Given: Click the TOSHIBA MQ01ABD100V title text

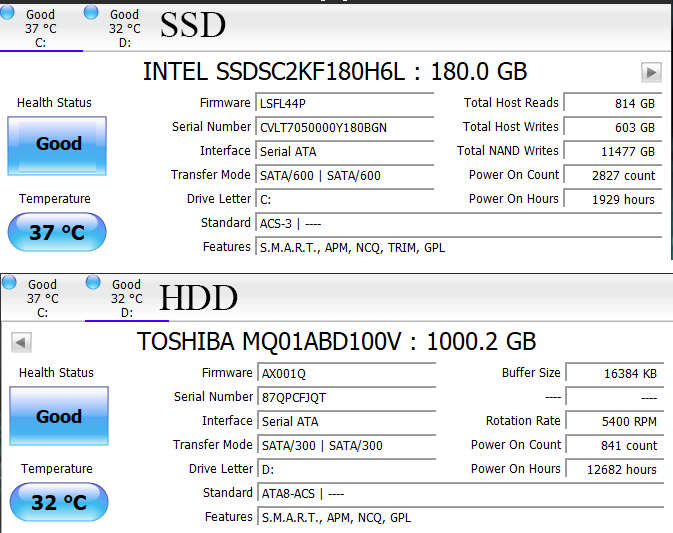Looking at the screenshot, I should (x=336, y=342).
